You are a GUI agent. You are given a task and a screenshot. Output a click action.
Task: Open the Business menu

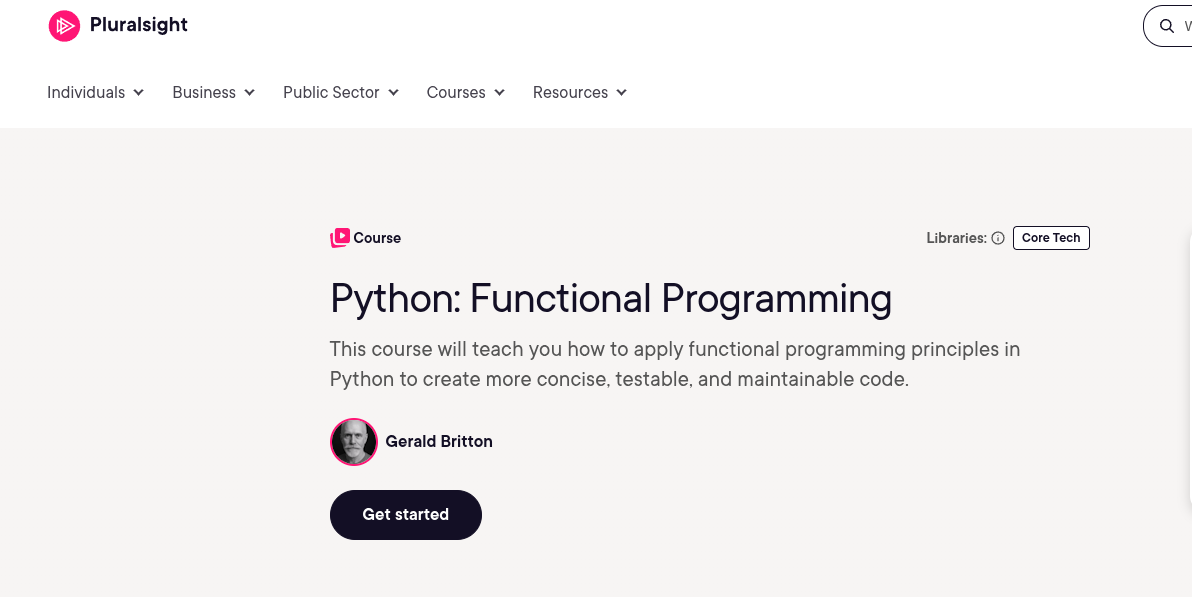coord(214,92)
